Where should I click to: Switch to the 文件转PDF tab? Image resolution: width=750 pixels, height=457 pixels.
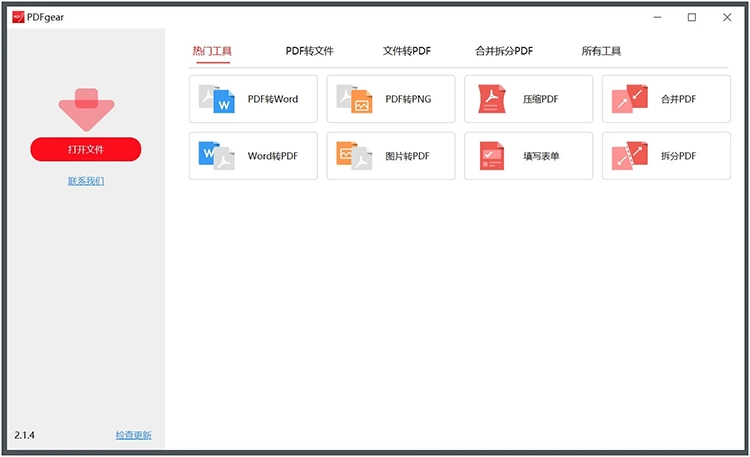point(406,51)
